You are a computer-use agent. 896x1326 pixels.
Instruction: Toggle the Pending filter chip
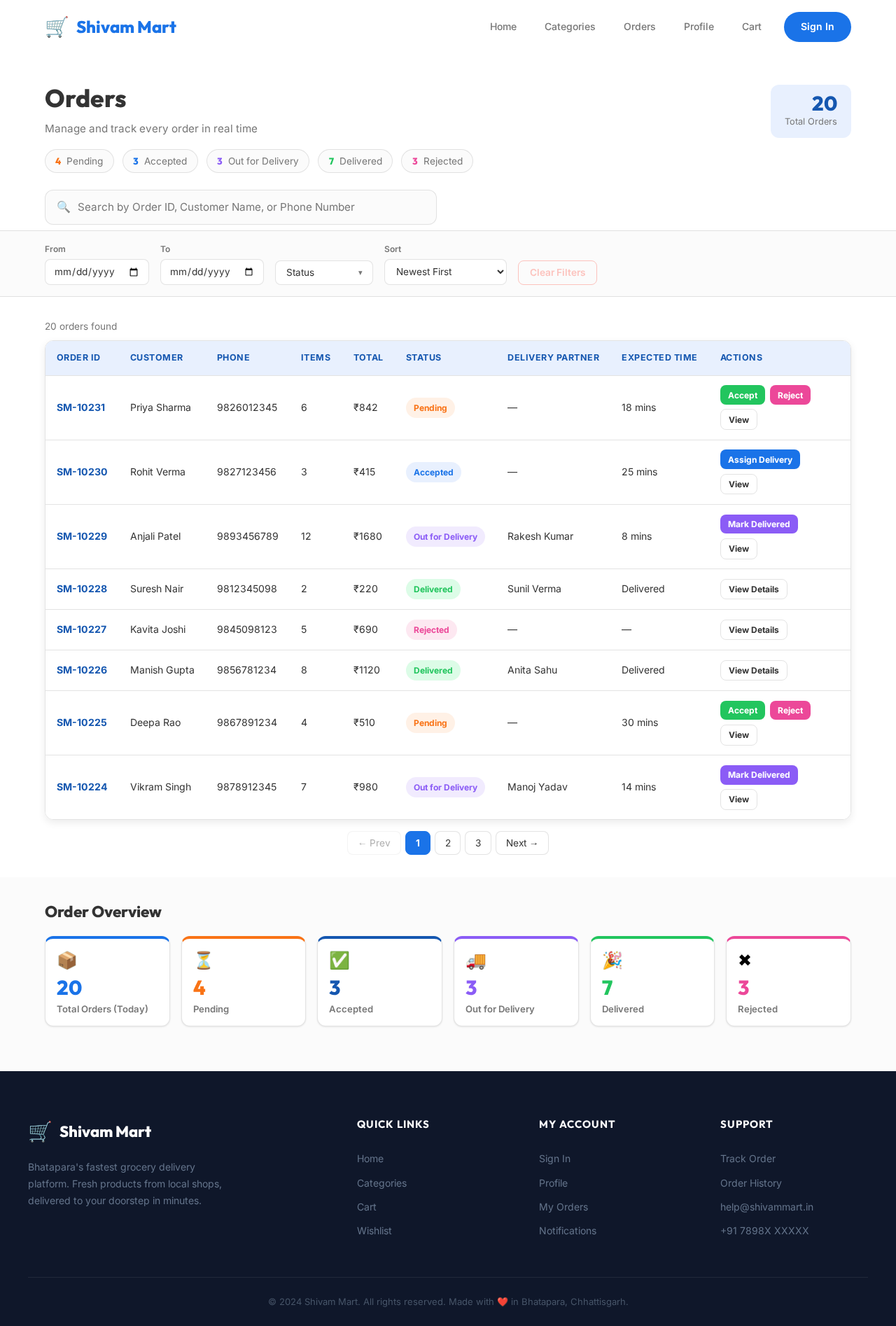[x=79, y=161]
